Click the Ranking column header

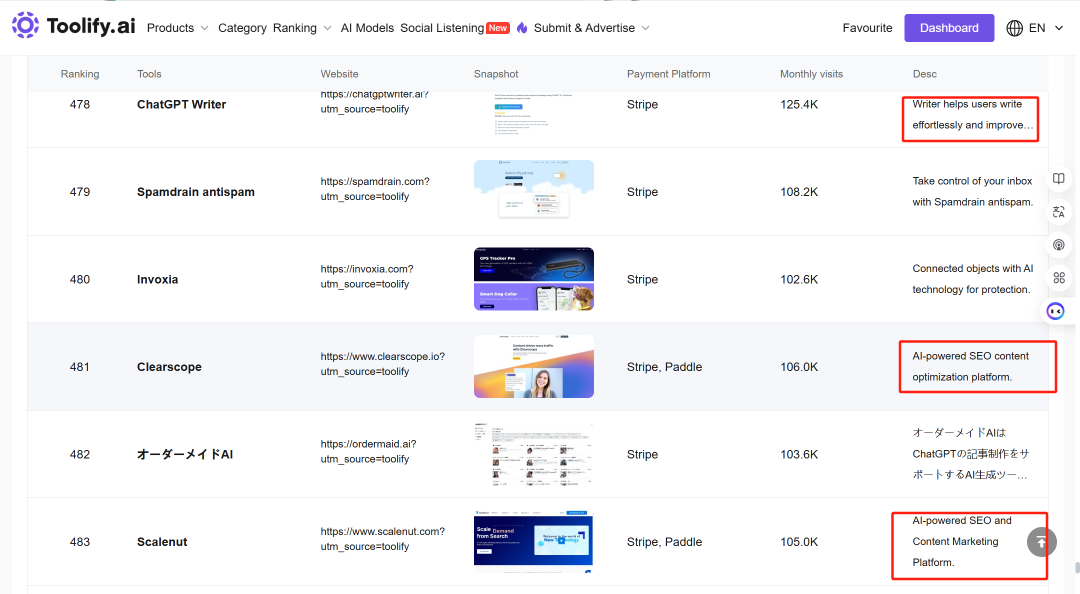pos(80,74)
